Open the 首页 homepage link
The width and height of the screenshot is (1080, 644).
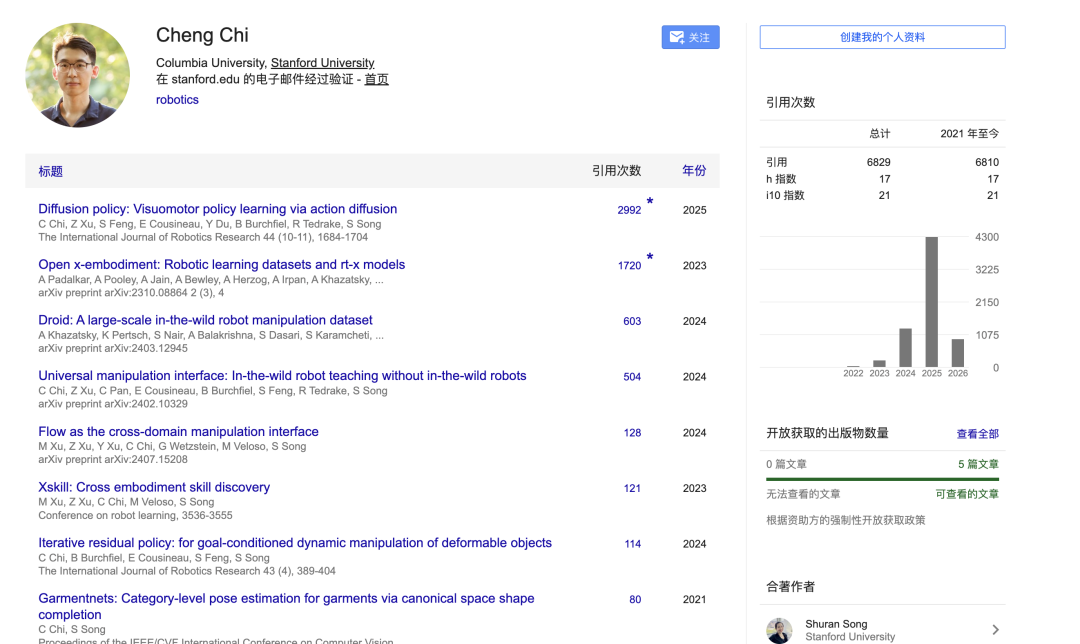pyautogui.click(x=376, y=79)
